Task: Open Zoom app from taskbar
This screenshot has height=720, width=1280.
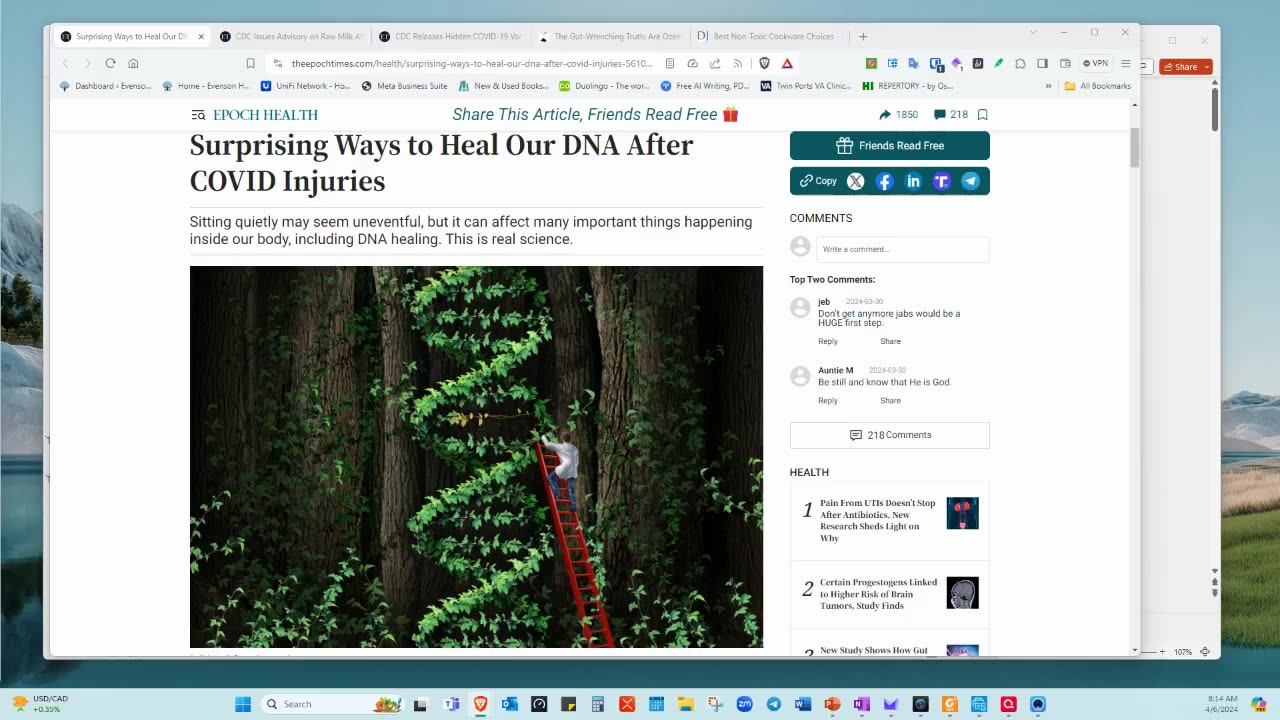Action: [744, 704]
